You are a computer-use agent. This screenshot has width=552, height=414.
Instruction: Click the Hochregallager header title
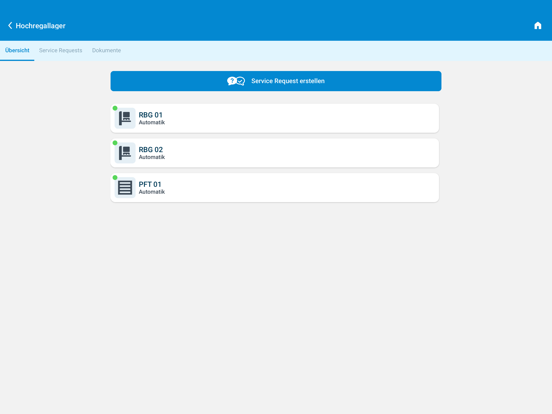tap(40, 26)
